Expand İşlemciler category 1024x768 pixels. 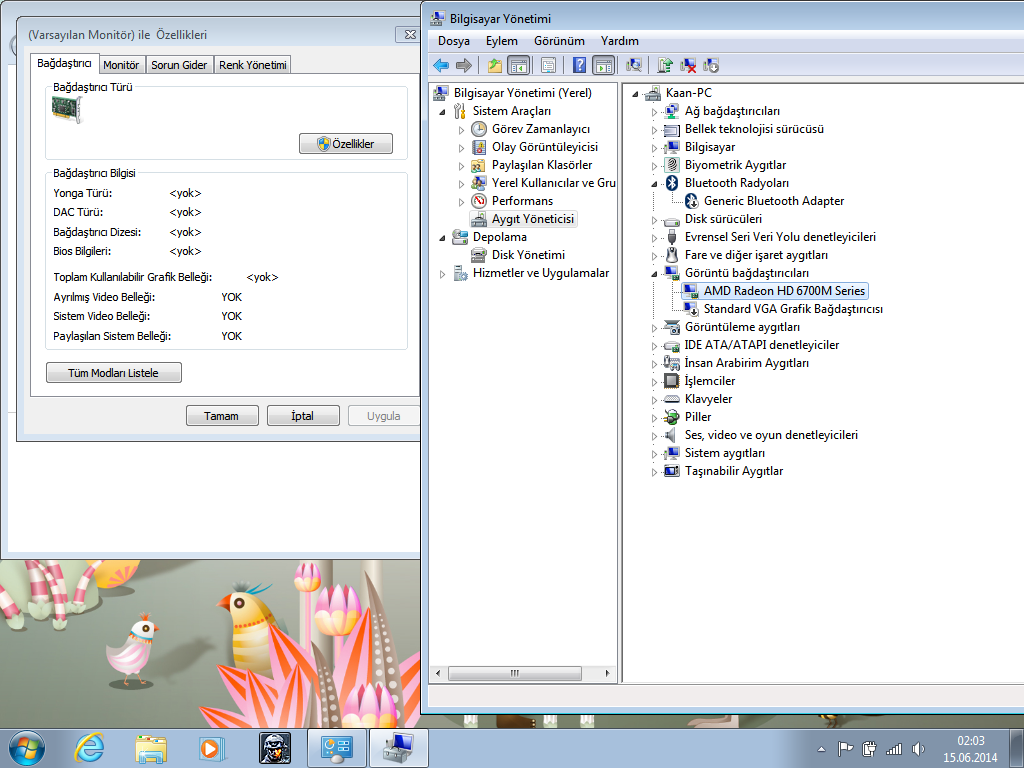[654, 382]
